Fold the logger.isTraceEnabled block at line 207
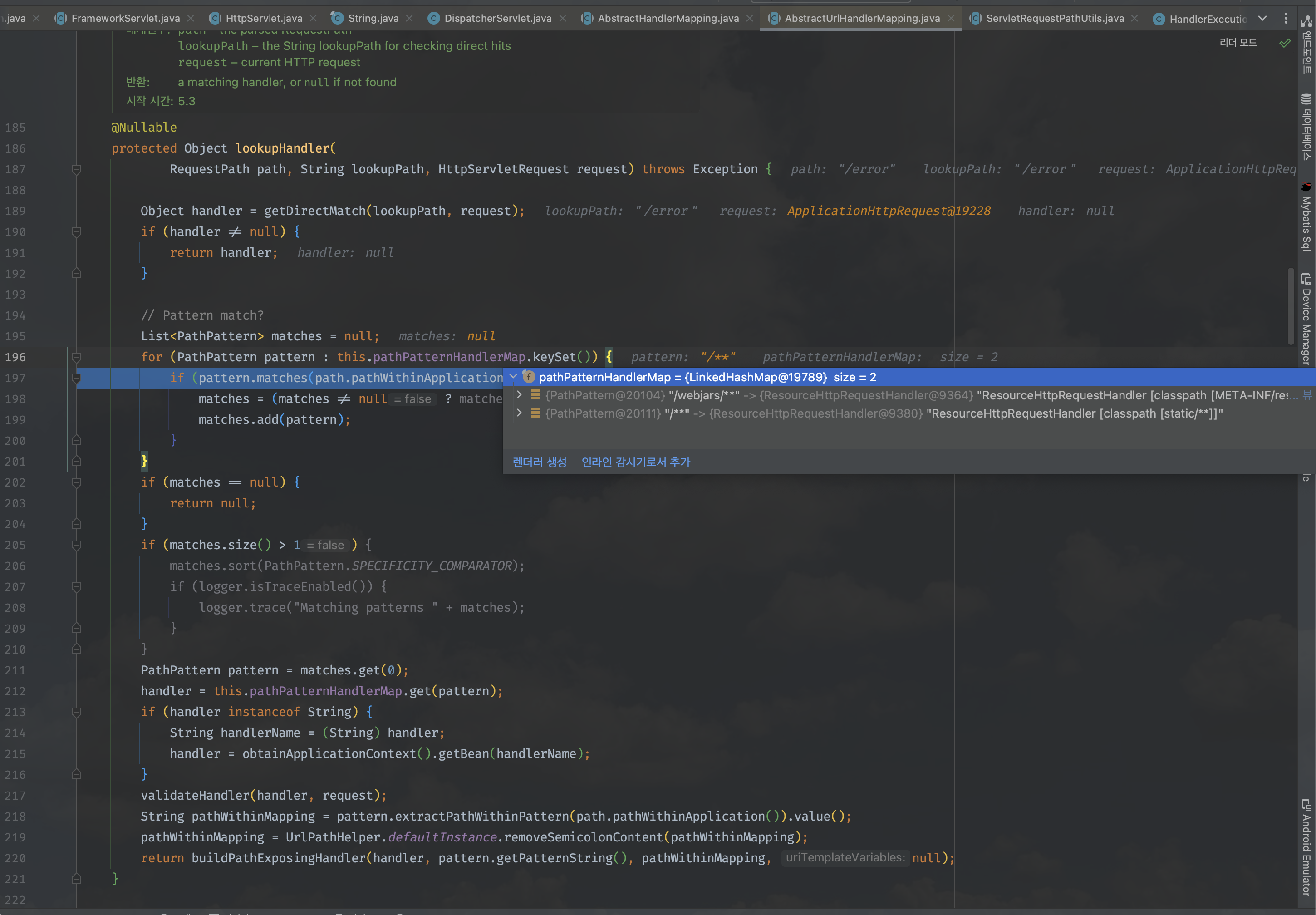The image size is (1316, 915). point(77,586)
